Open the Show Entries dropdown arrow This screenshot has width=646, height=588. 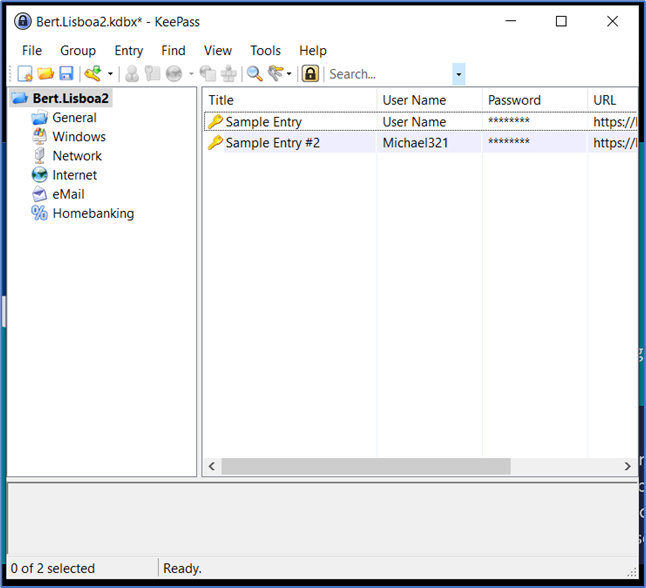(x=289, y=74)
